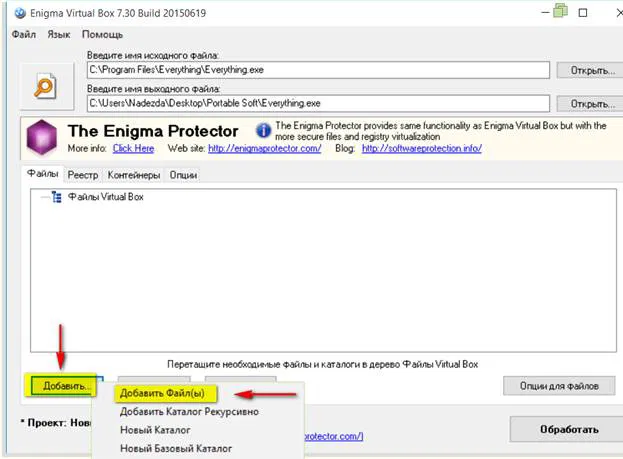Switch to the Контейнеры tab
623x459 pixels.
pos(134,175)
